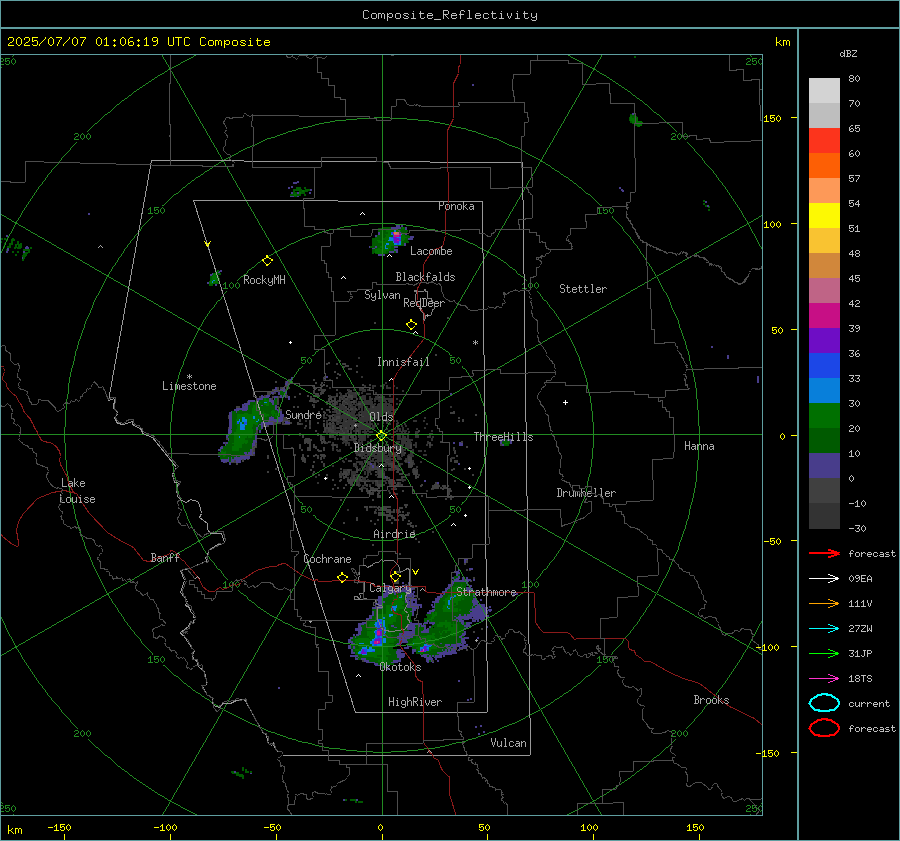900x841 pixels.
Task: Click the storm cell near Lacombe
Action: [391, 240]
